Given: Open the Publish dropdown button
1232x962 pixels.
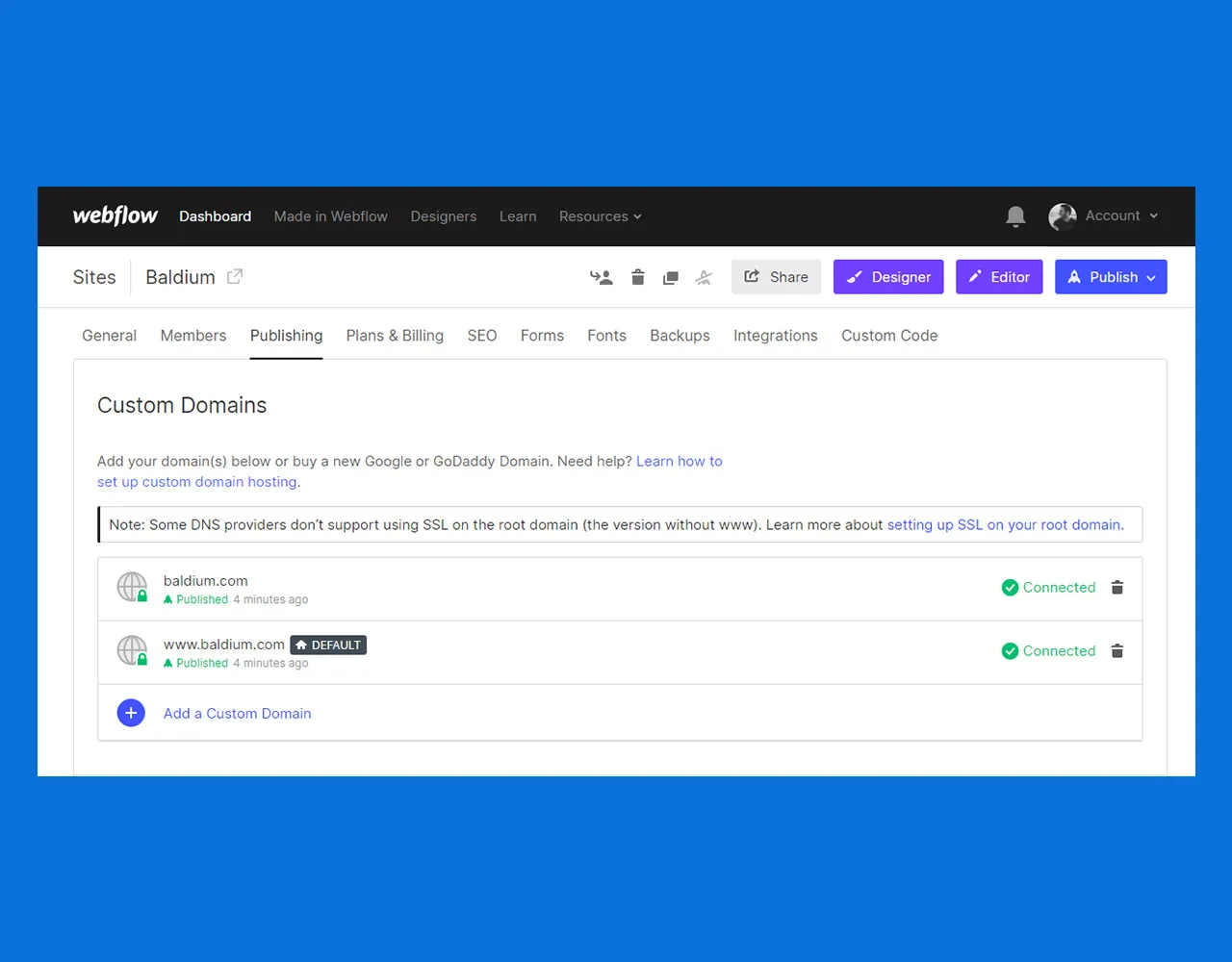Looking at the screenshot, I should point(1111,277).
